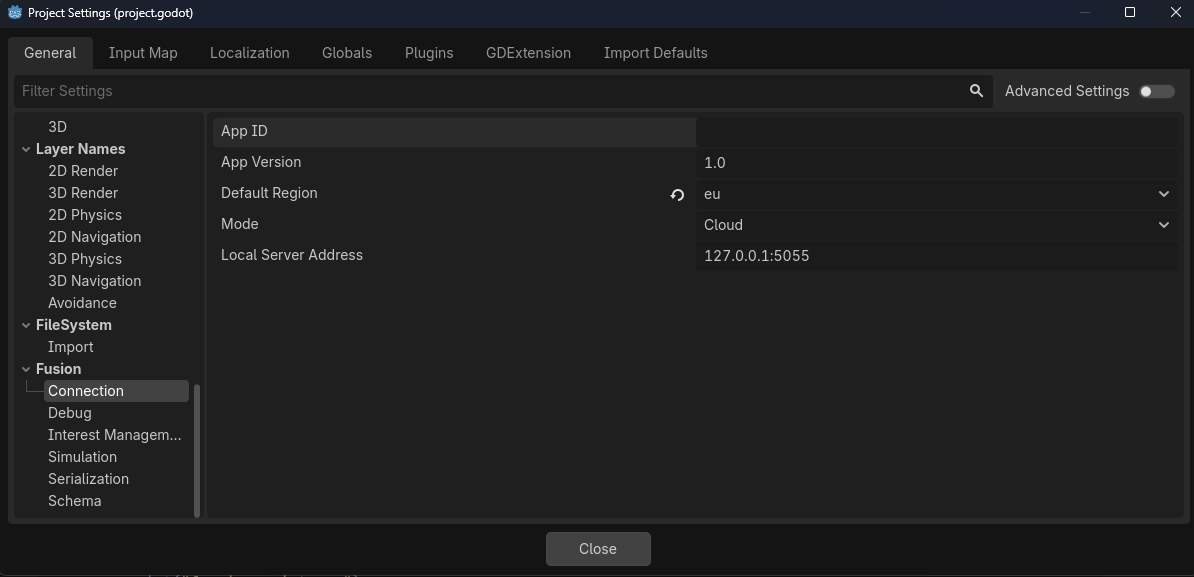This screenshot has height=577, width=1194.
Task: Reset Default Region to its default value
Action: pyautogui.click(x=677, y=195)
